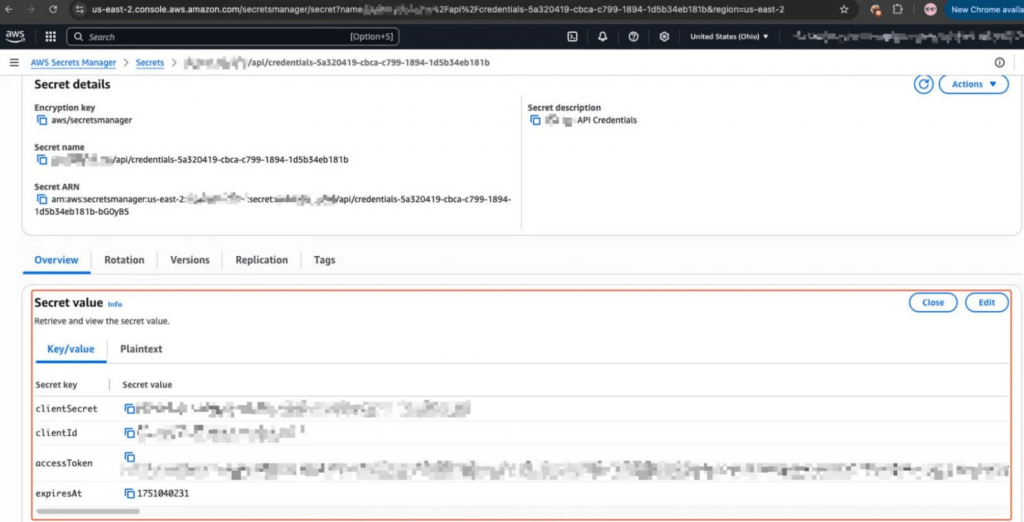Bookmark this page with the star icon
The image size is (1024, 522).
[x=844, y=9]
